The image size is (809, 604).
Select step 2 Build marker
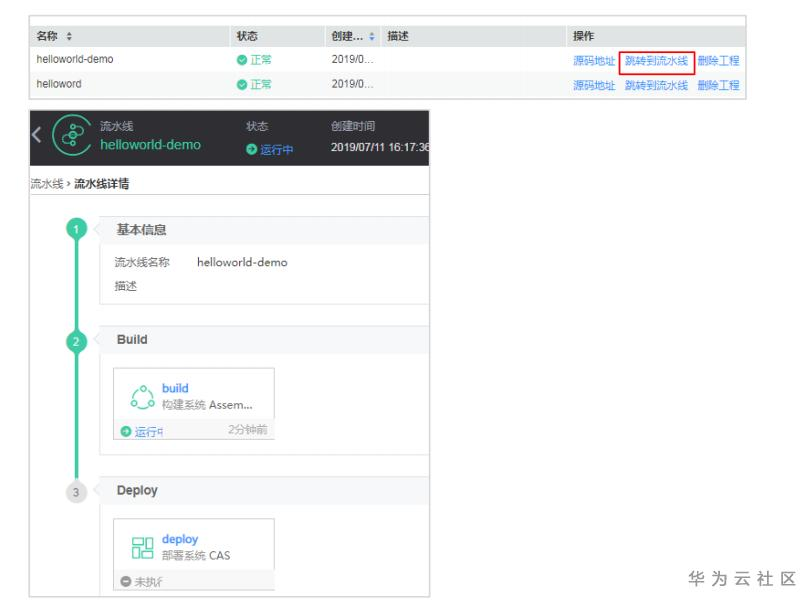tap(76, 341)
